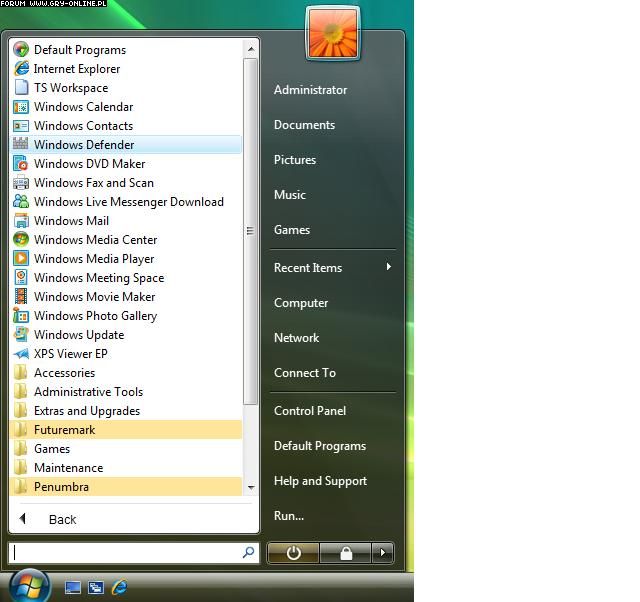Image resolution: width=640 pixels, height=602 pixels.
Task: Click the Windows Start orb
Action: click(28, 584)
